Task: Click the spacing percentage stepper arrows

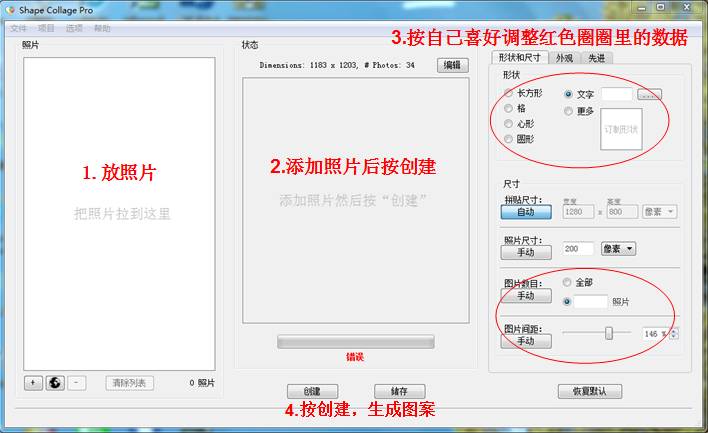Action: click(x=674, y=334)
